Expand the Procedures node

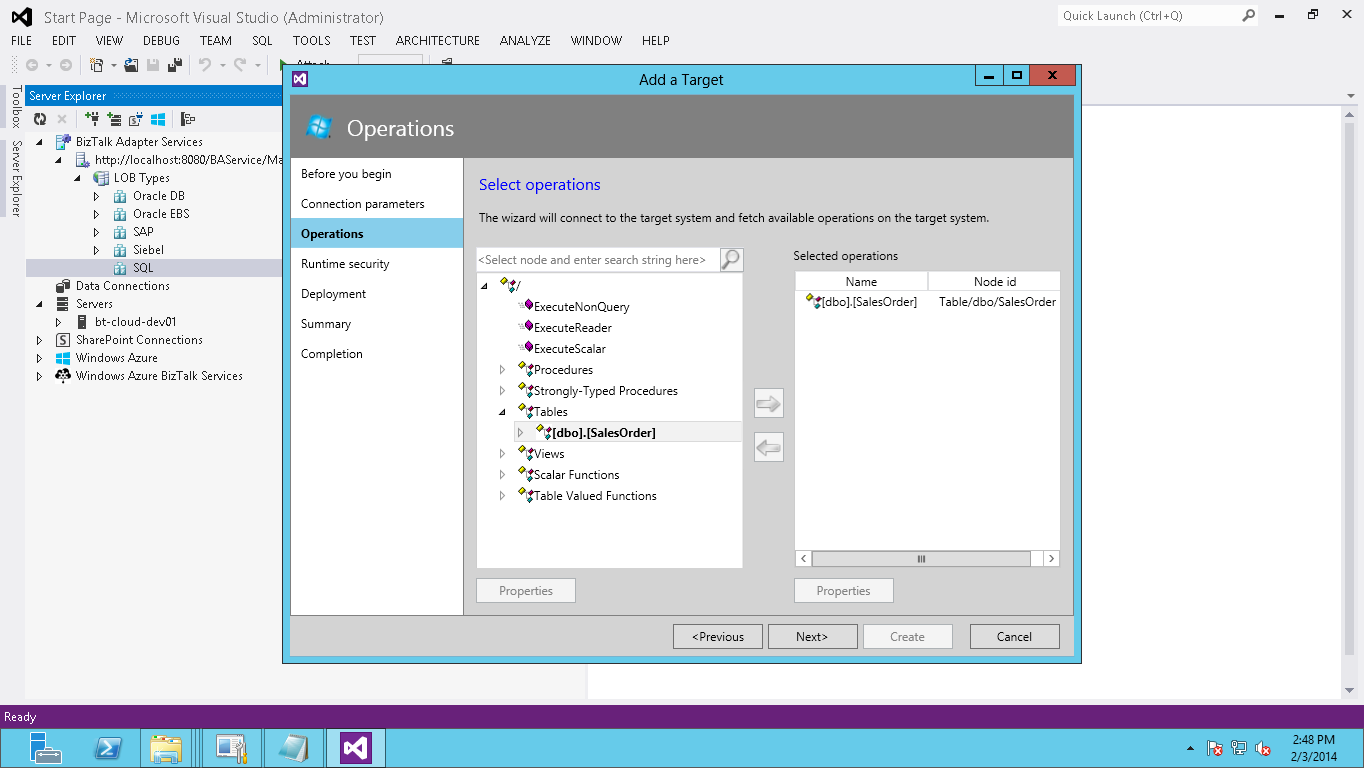(x=503, y=370)
